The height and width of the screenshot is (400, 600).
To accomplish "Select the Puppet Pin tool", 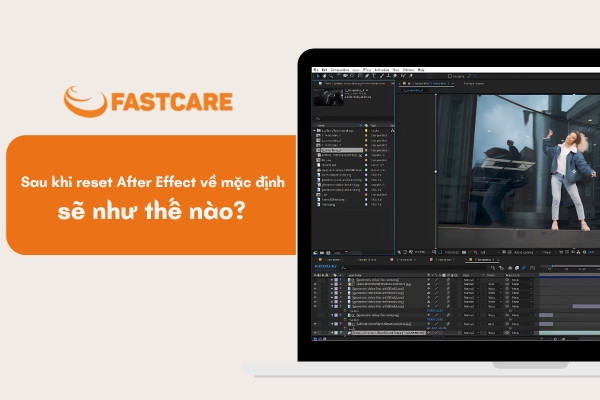I will tap(411, 76).
